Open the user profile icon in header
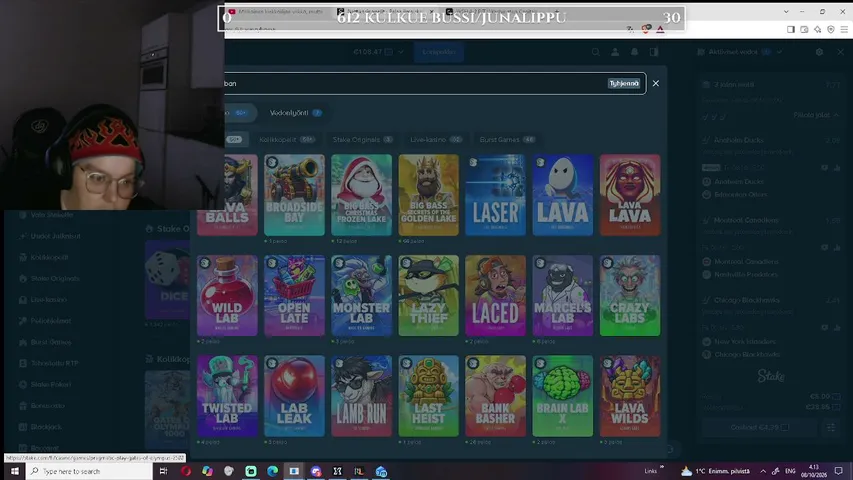Screen dimensions: 853x480 point(615,52)
